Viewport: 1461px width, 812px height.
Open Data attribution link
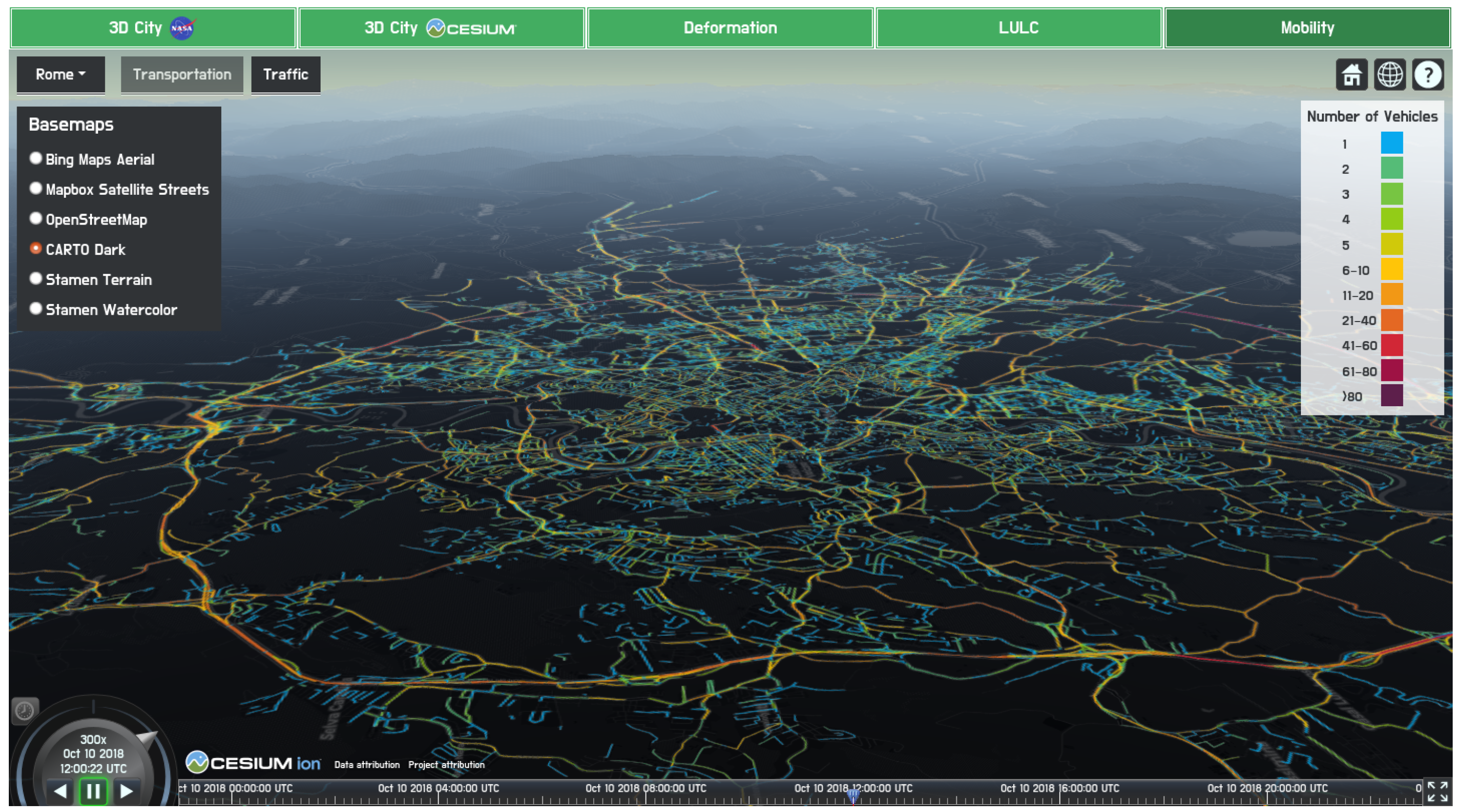(x=367, y=765)
